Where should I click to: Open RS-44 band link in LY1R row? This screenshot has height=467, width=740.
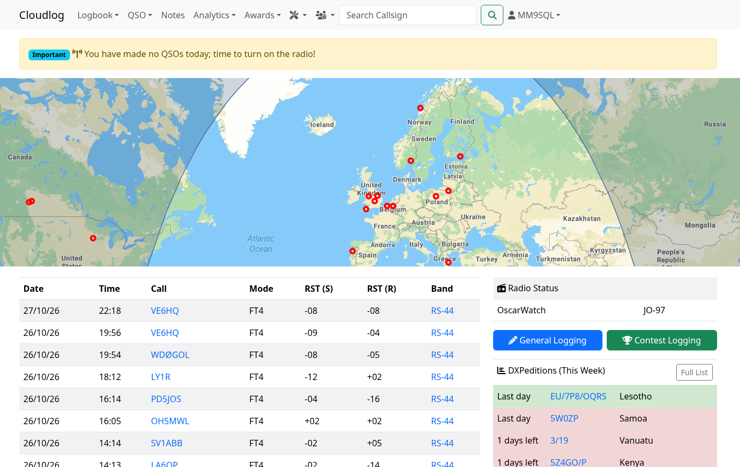click(442, 377)
